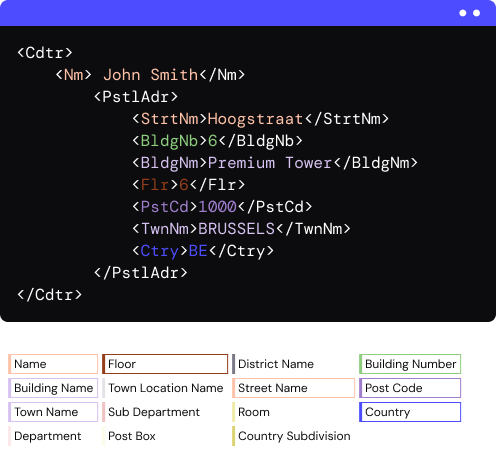This screenshot has width=496, height=458.
Task: Click the Flr line with value 6
Action: (x=189, y=185)
